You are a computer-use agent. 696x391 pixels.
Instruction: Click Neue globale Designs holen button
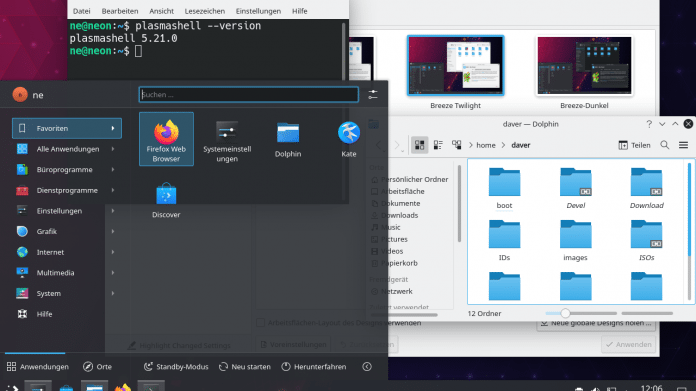(x=596, y=324)
